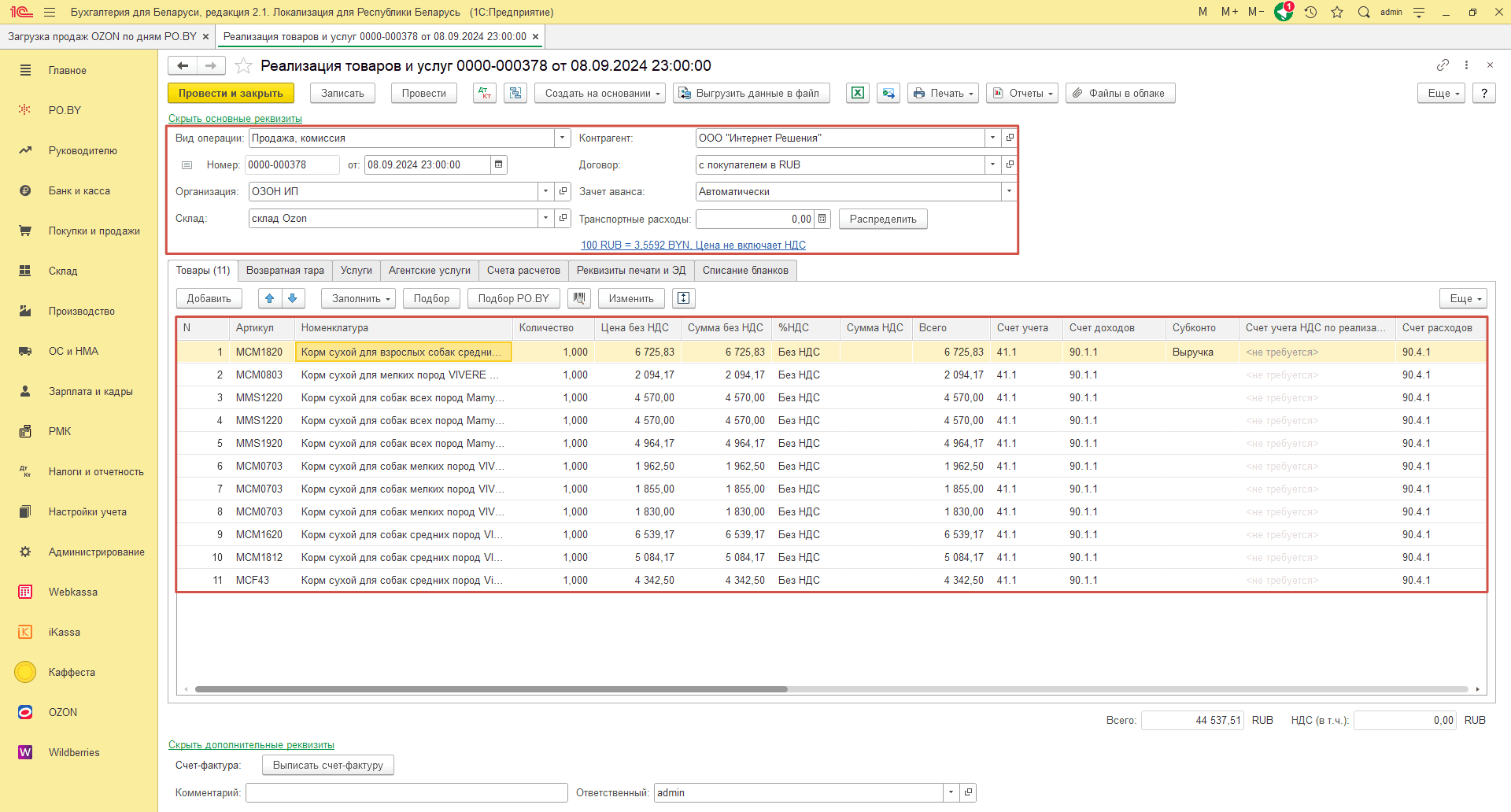Switch to Услуги tab
1511x812 pixels.
click(x=357, y=270)
